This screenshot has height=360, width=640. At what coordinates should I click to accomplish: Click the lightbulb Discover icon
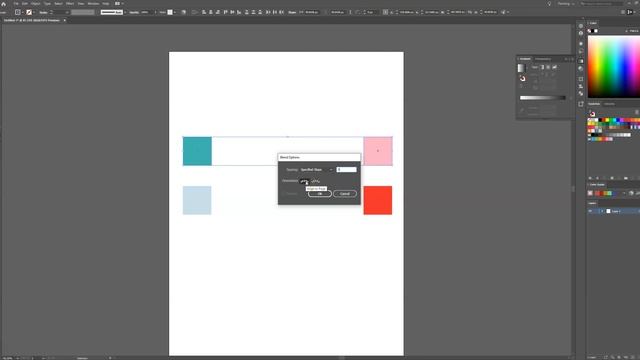click(x=549, y=4)
